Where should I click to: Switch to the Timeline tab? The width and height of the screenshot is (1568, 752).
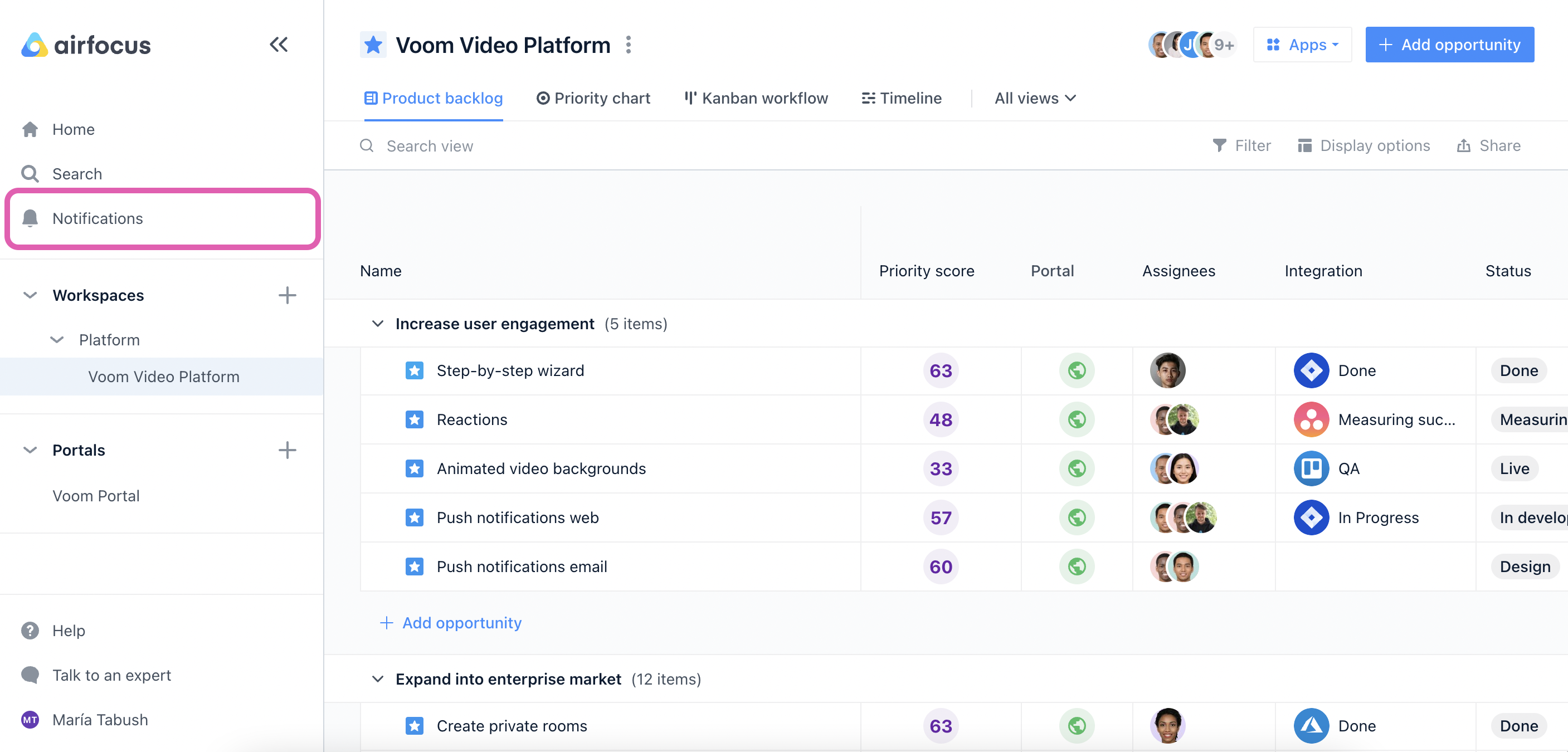coord(902,98)
